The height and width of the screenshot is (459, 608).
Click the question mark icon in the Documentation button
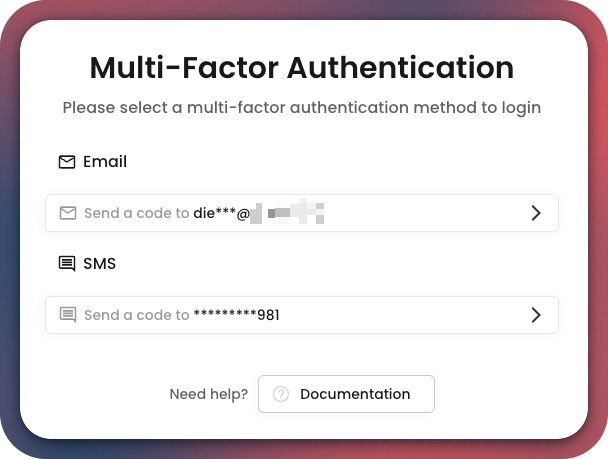point(281,394)
